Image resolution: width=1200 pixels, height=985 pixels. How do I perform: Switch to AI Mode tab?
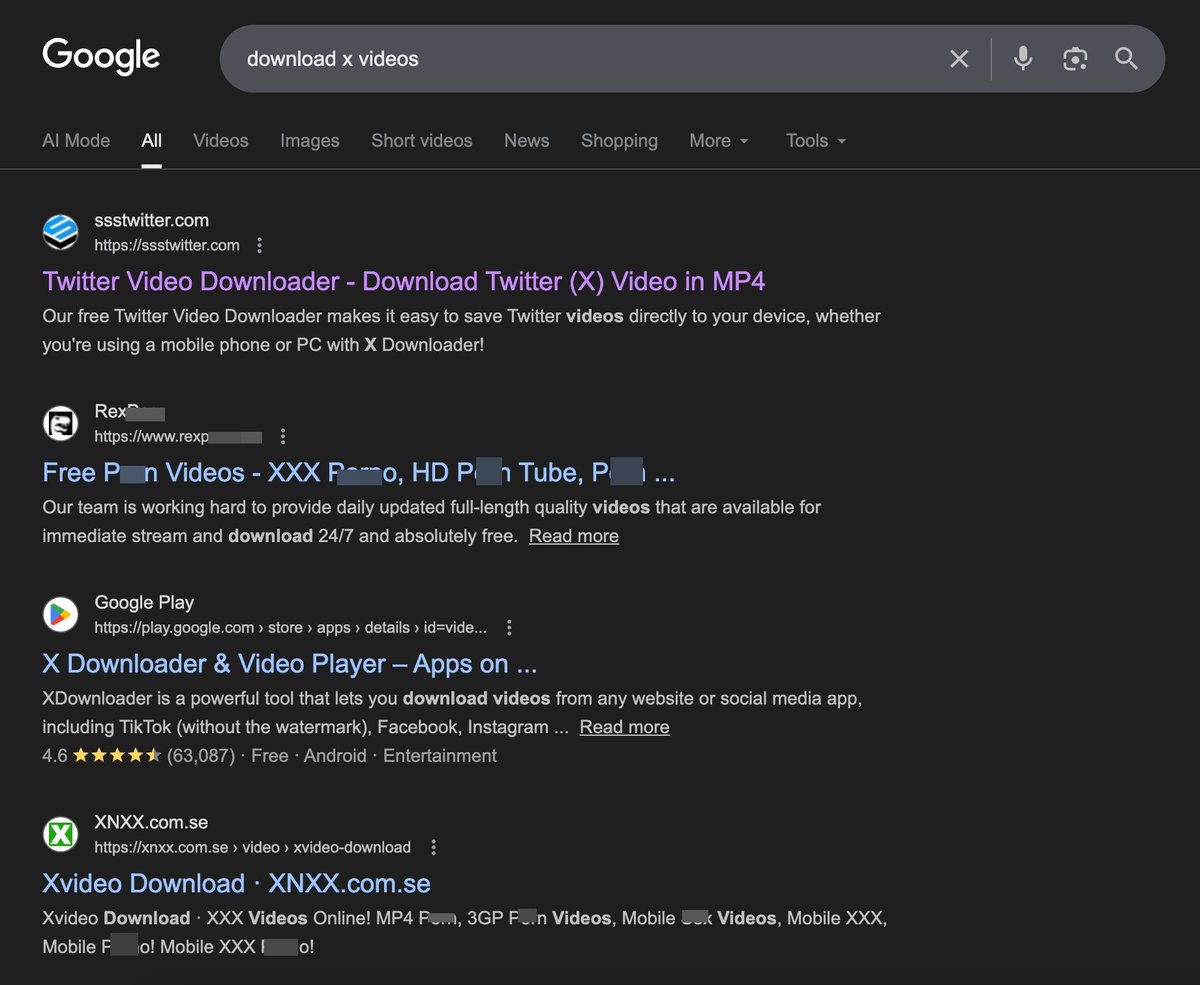(x=76, y=141)
